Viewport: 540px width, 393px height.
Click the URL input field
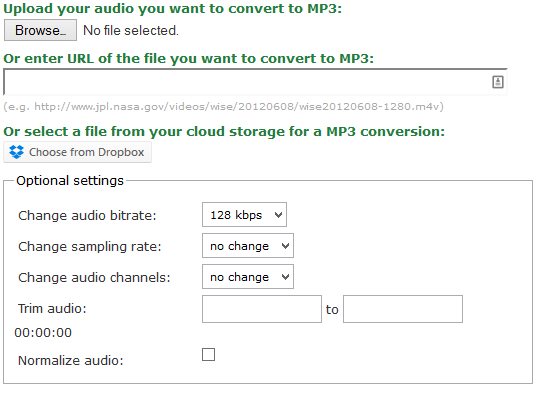click(255, 82)
